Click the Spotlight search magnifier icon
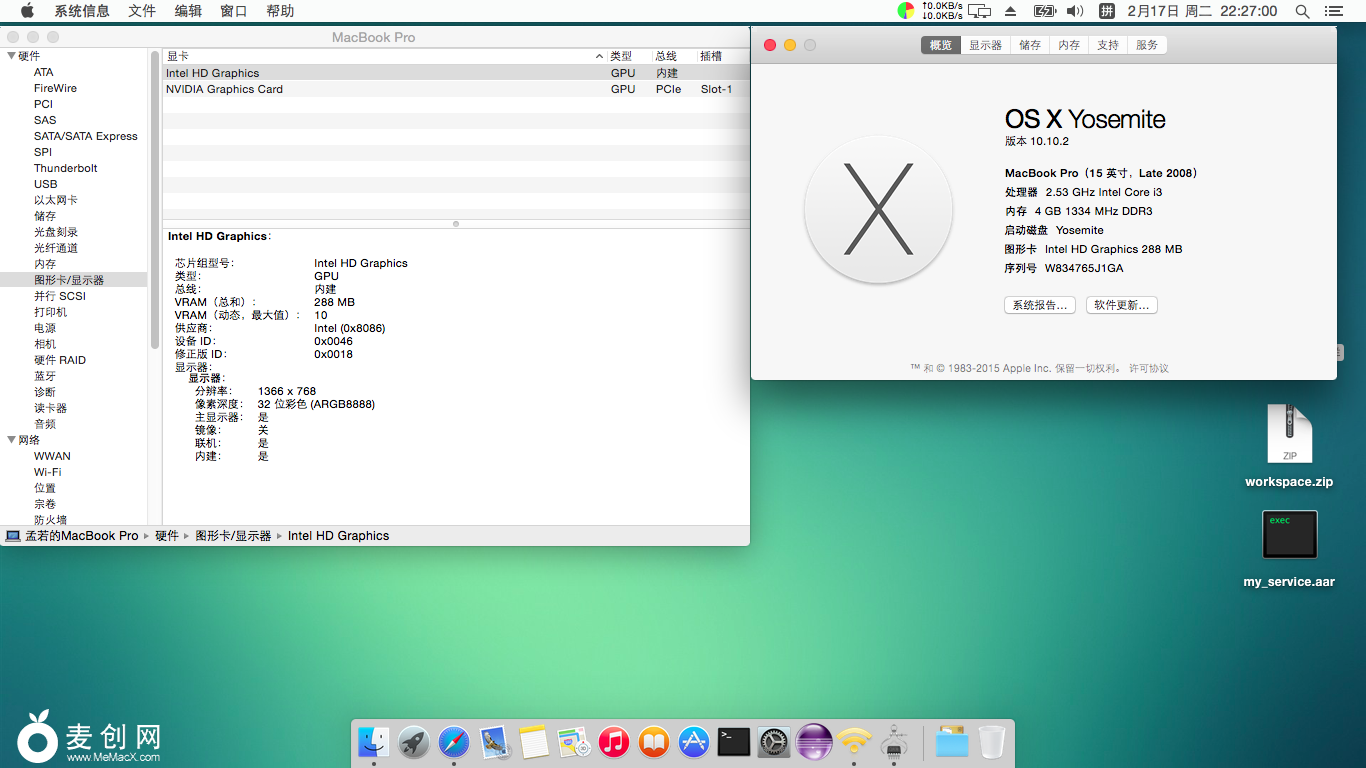The height and width of the screenshot is (768, 1366). [1302, 11]
